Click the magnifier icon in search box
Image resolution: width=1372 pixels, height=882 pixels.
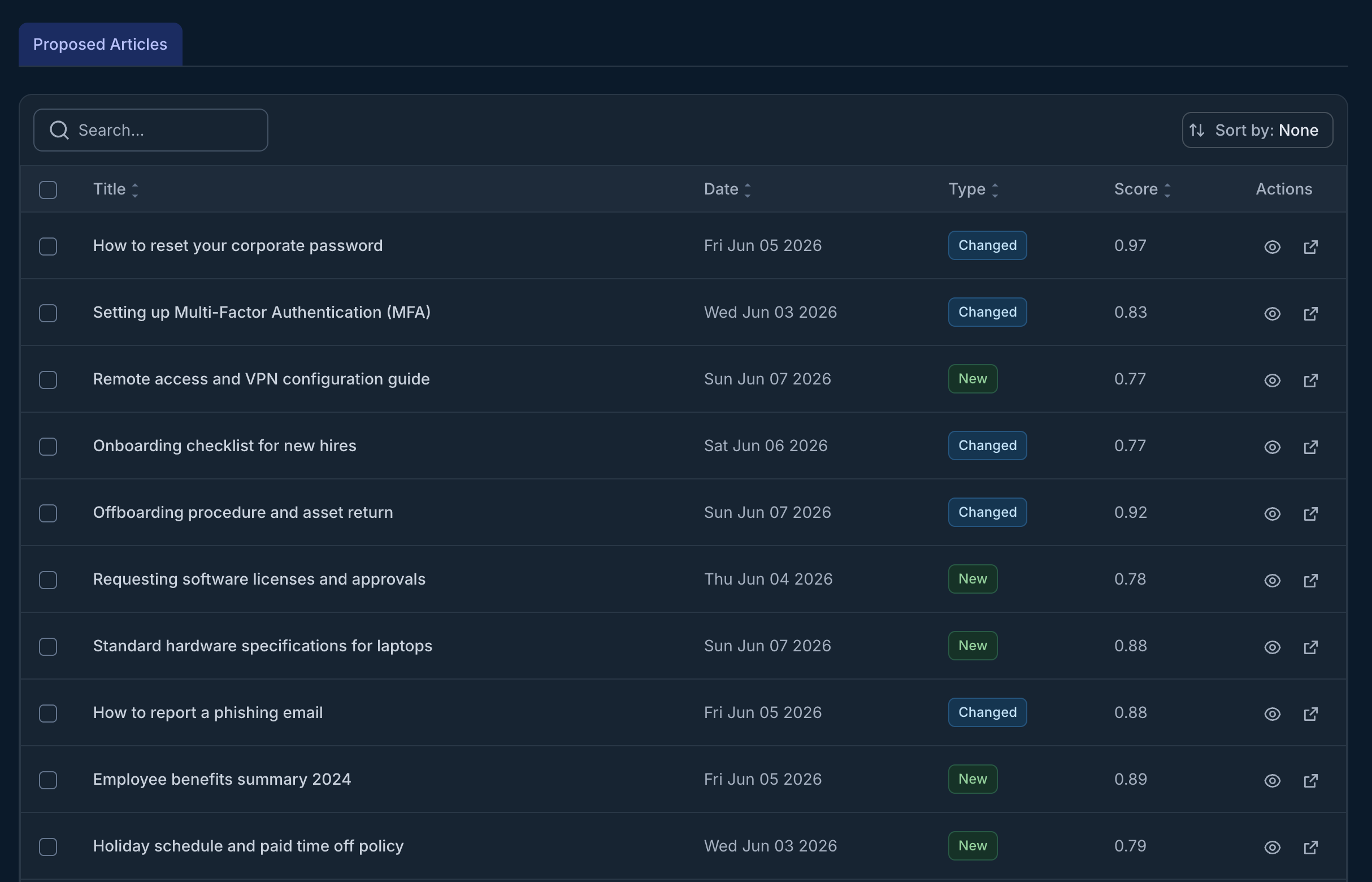point(59,131)
